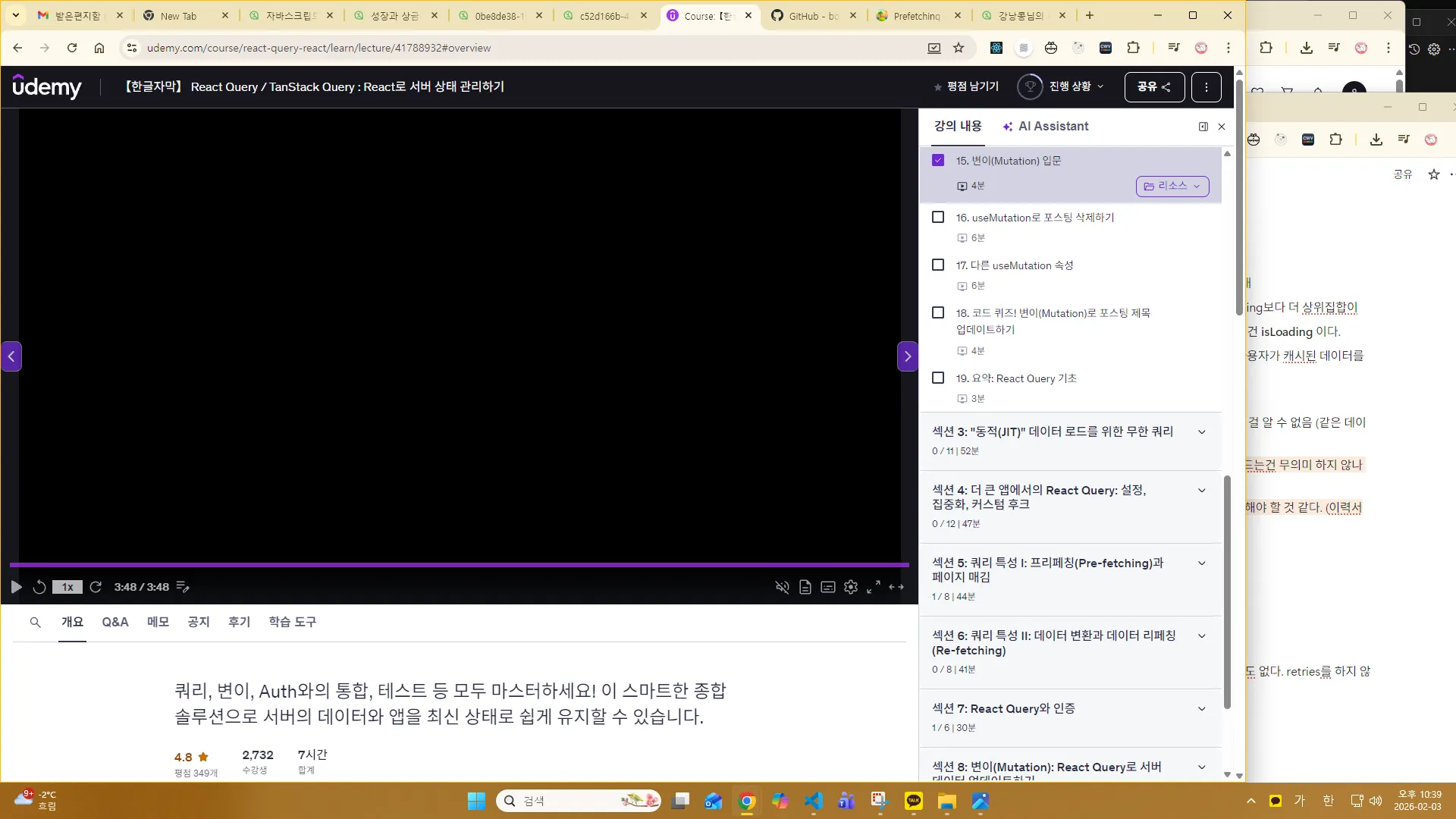Screen dimensions: 1456x819
Task: Expand the 리소스 dropdown for lecture 15
Action: tap(1172, 186)
